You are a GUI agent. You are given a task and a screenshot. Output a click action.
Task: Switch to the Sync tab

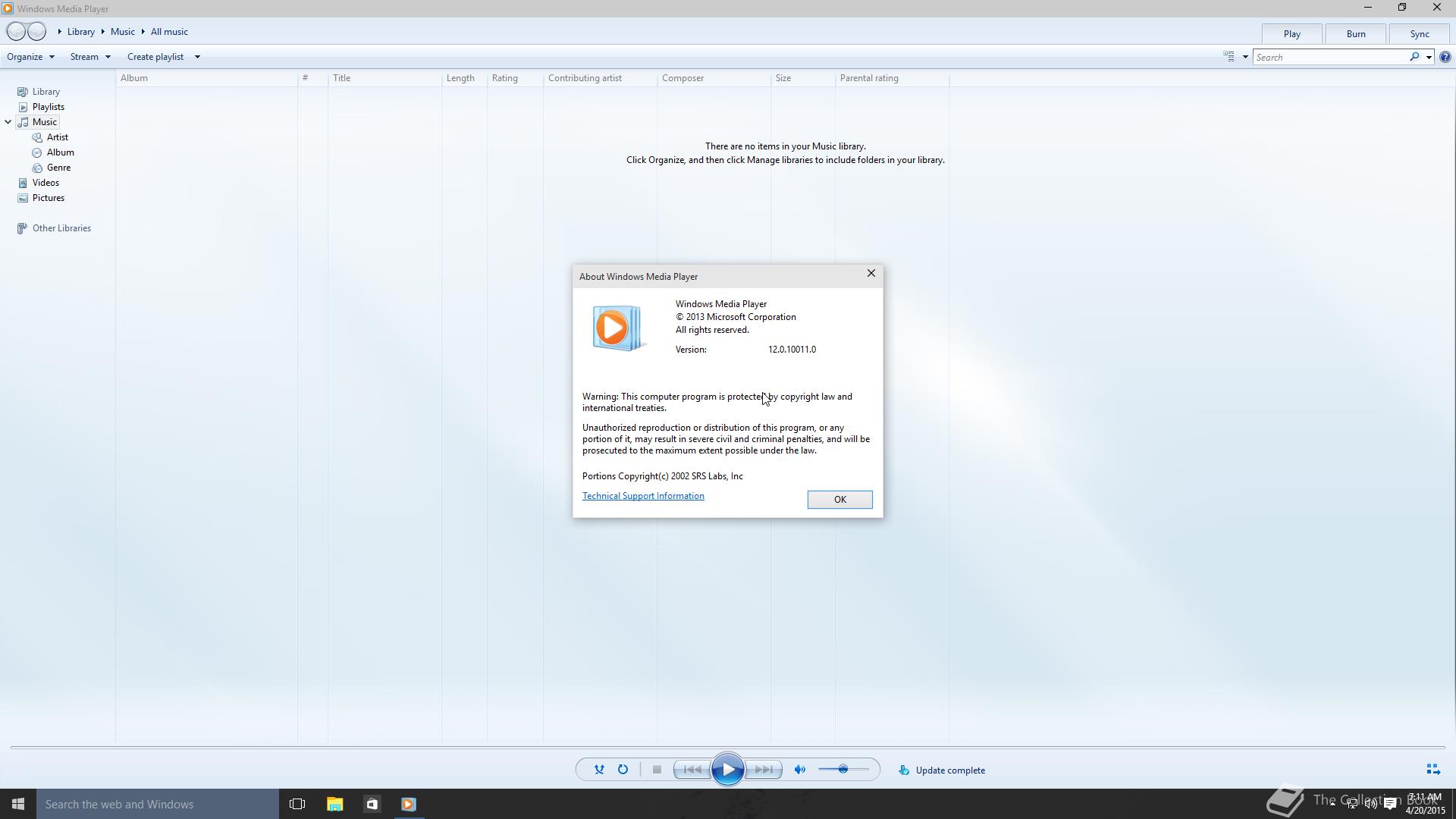tap(1419, 34)
